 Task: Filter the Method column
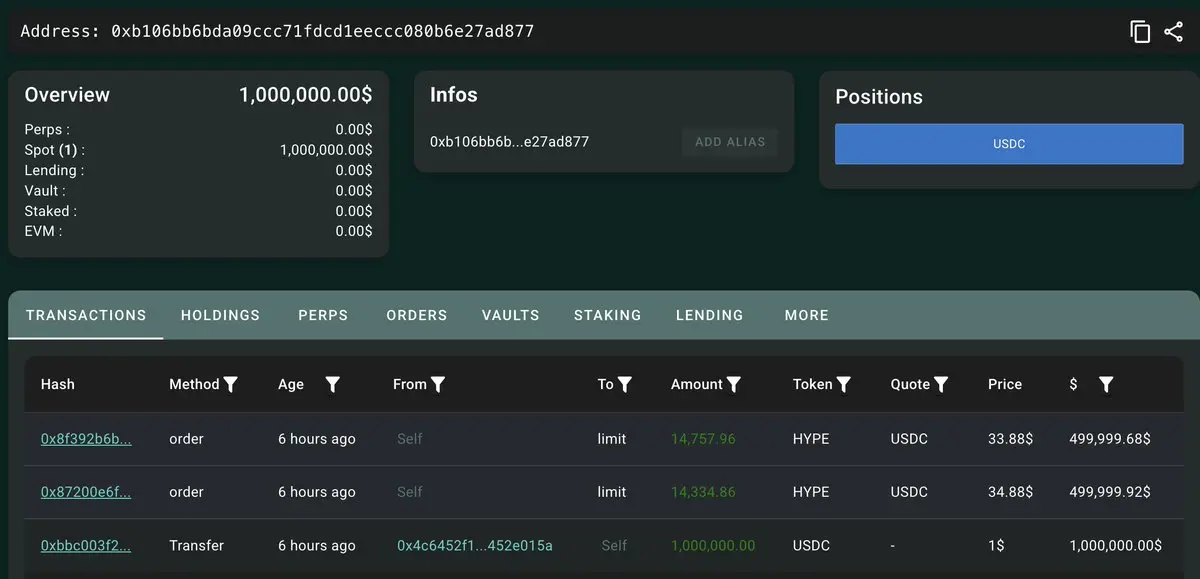(x=231, y=384)
